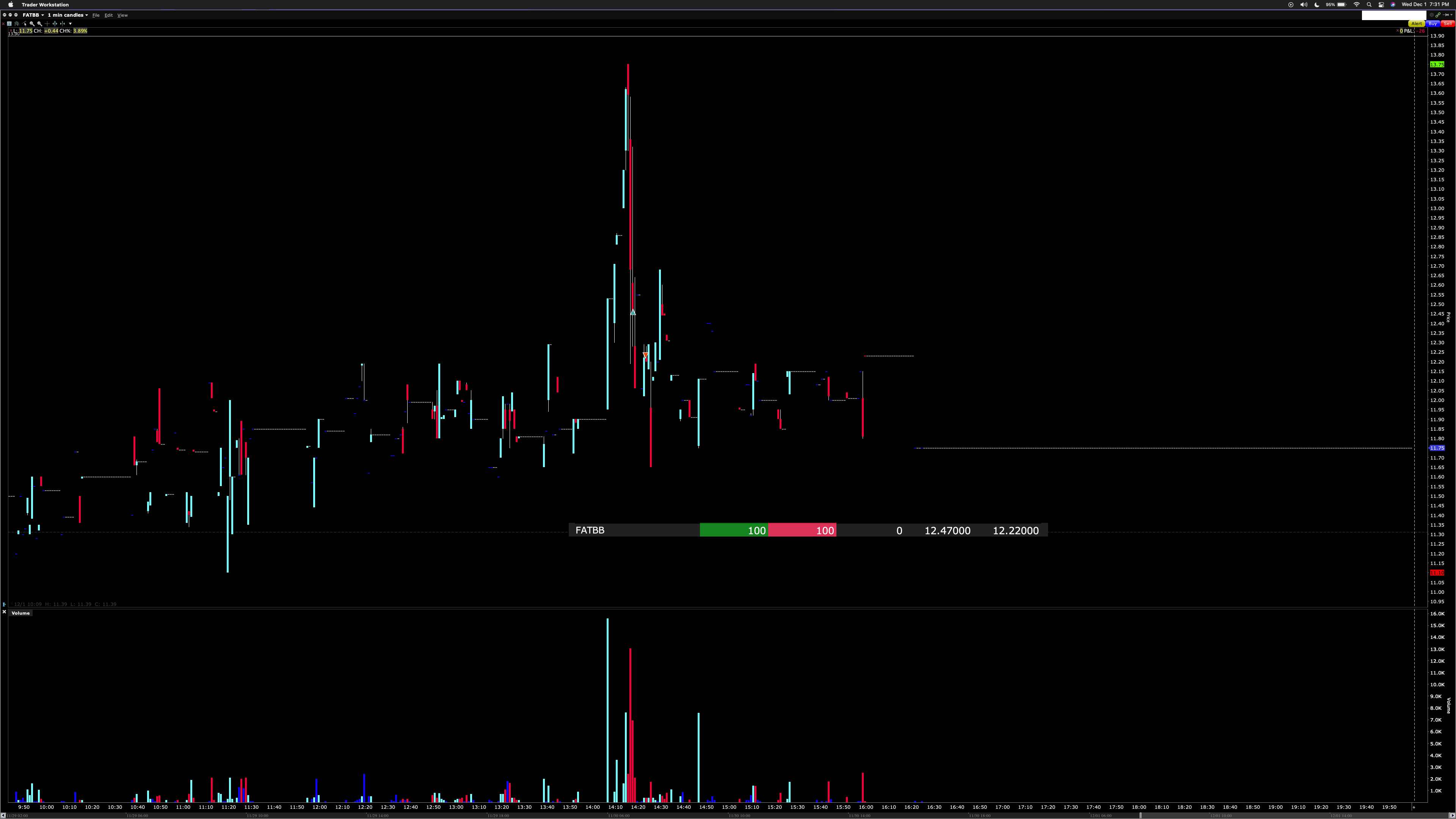
Task: Click the bar chart type icon
Action: (x=17, y=24)
